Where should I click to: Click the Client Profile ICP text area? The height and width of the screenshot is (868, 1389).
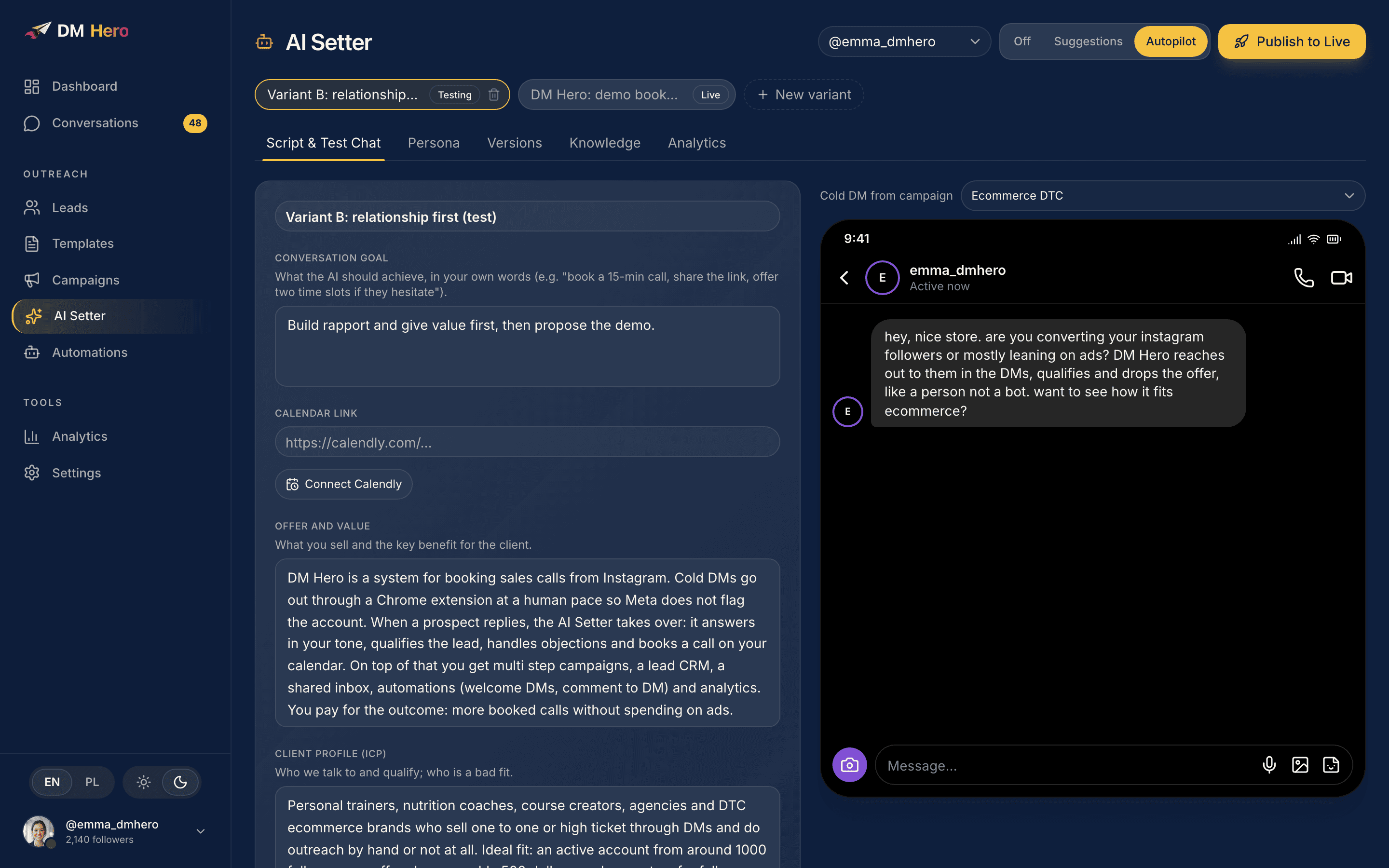[x=527, y=827]
